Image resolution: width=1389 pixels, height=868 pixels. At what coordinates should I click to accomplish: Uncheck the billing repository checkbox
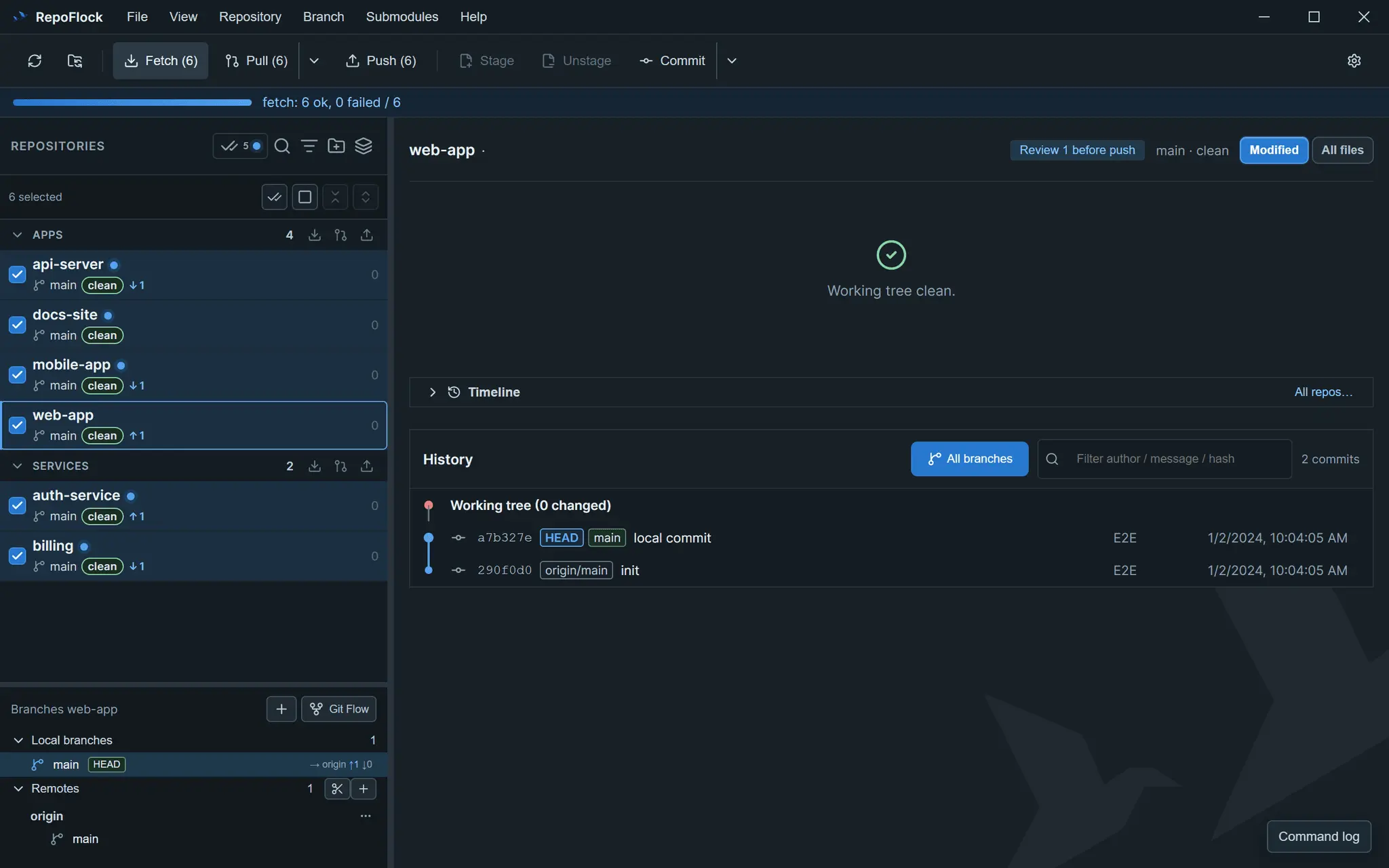click(x=18, y=556)
